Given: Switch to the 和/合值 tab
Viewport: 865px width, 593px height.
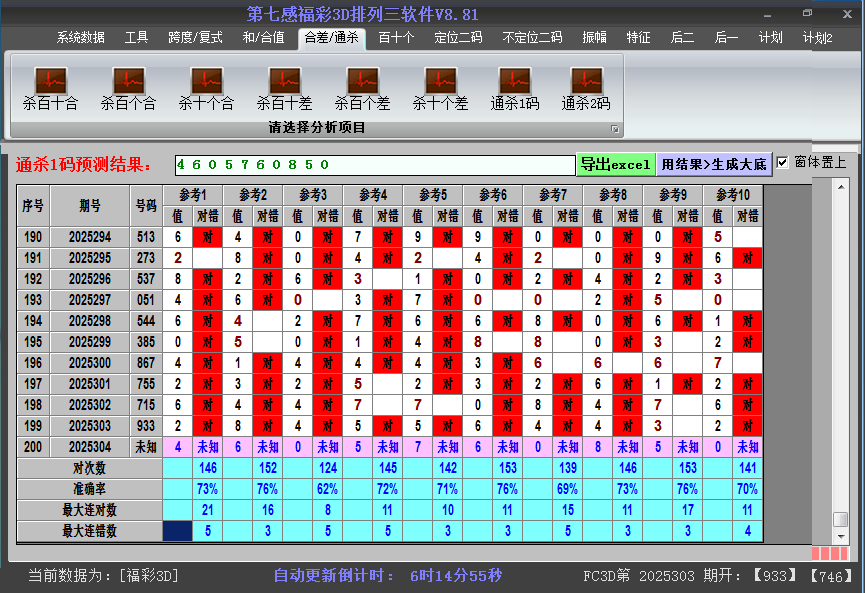Looking at the screenshot, I should pyautogui.click(x=263, y=38).
